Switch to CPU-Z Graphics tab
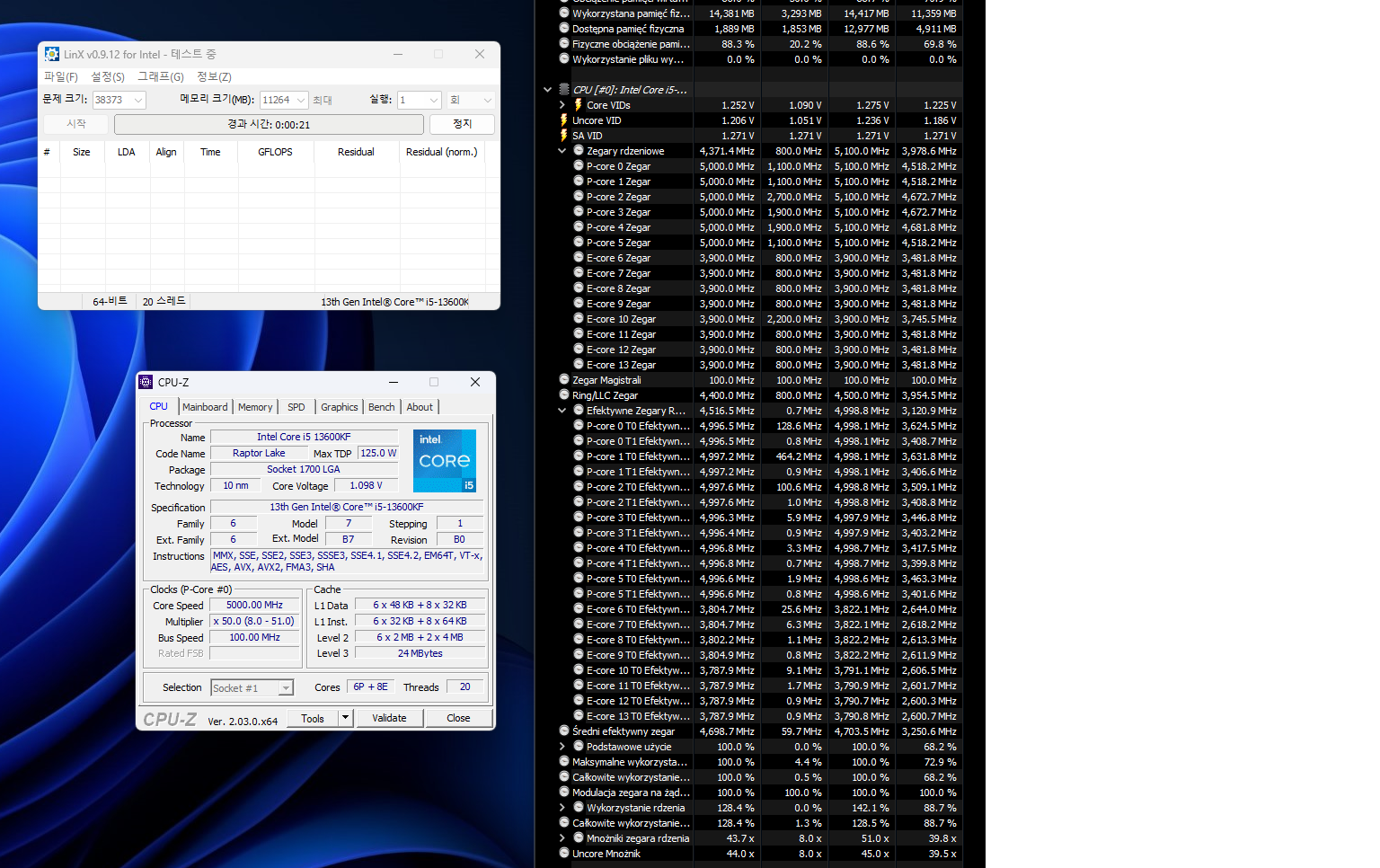Viewport: 1380px width, 868px height. click(340, 407)
